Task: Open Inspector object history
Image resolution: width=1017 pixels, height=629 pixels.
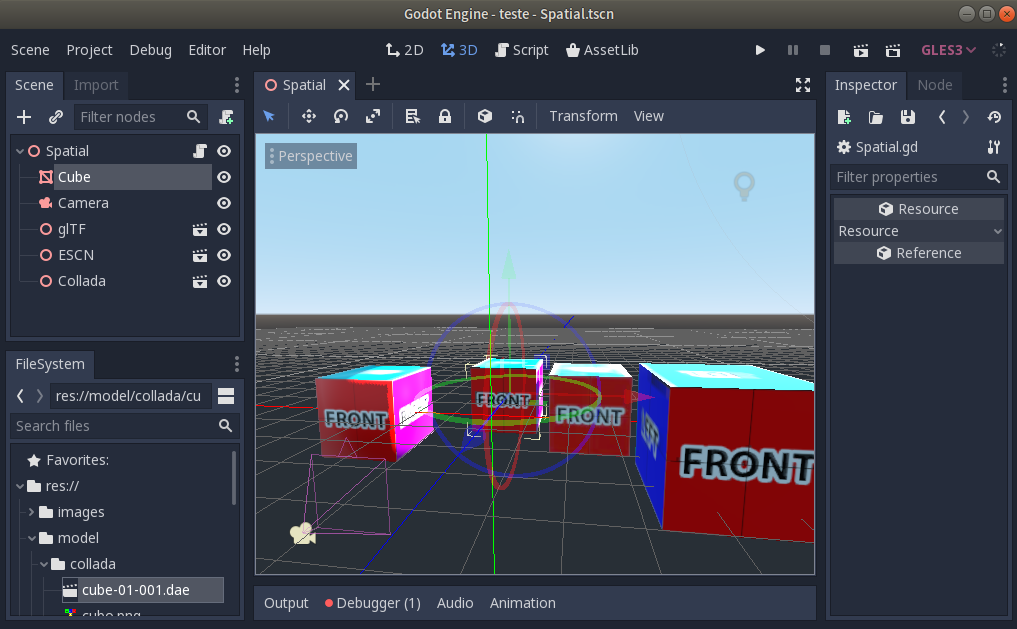Action: [994, 117]
